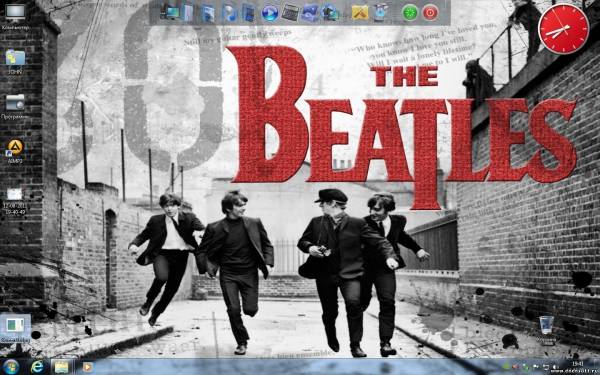Click the green round button in dock
Image resolution: width=600 pixels, height=375 pixels.
[x=410, y=13]
